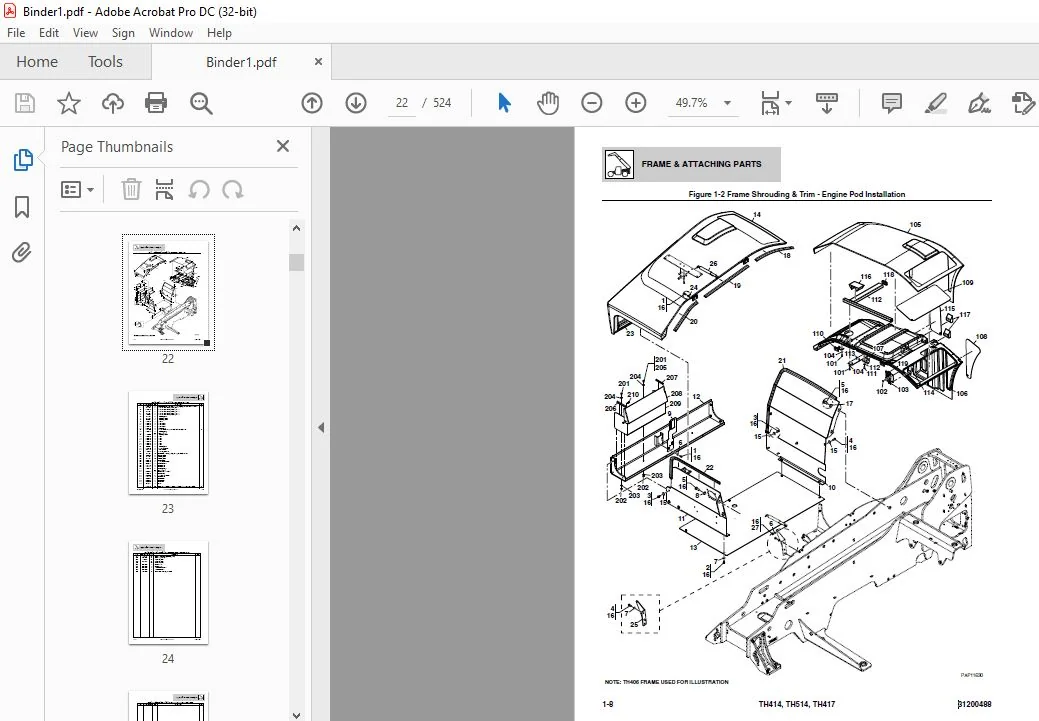This screenshot has height=721, width=1039.
Task: Click the scrolling mode keyboard icon
Action: point(826,103)
